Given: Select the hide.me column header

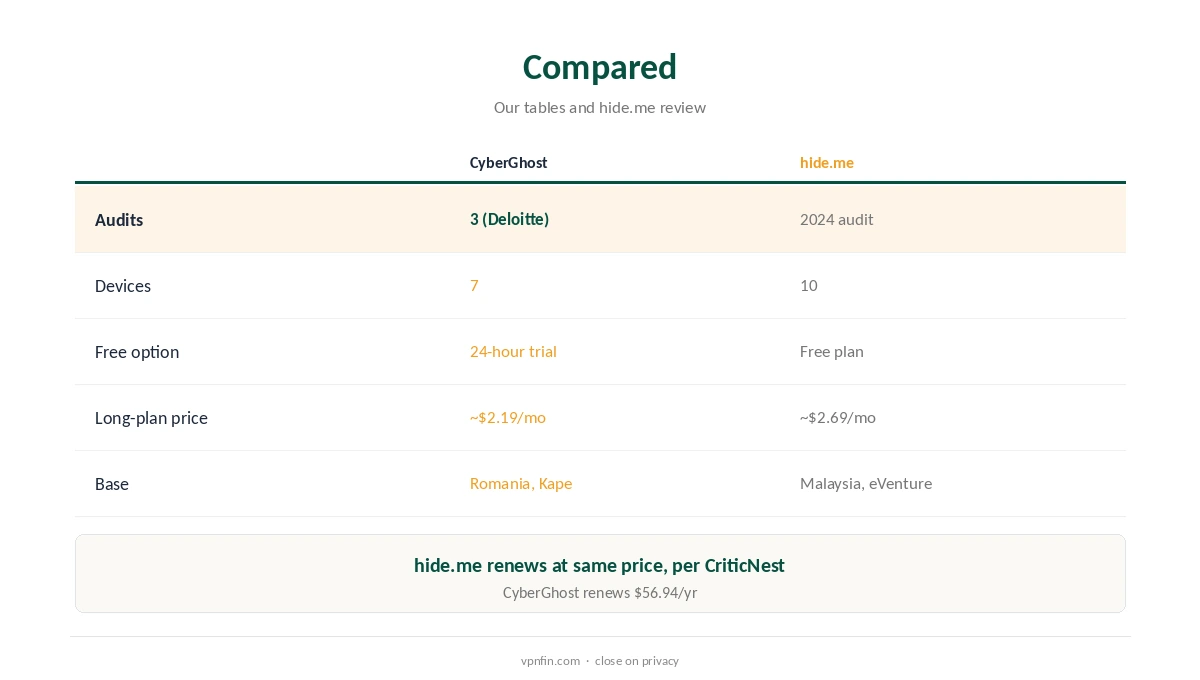Looking at the screenshot, I should [x=827, y=162].
